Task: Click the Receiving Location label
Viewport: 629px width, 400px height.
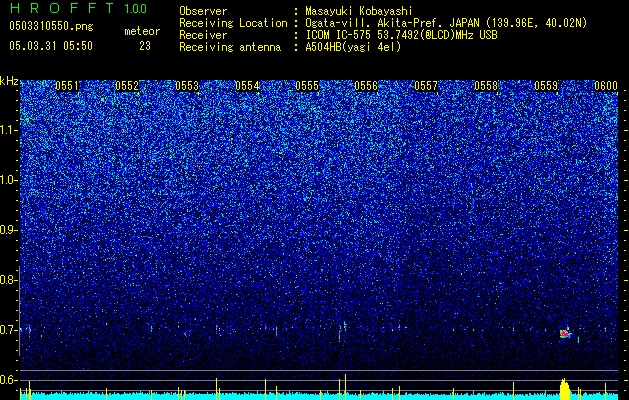Action: point(233,23)
